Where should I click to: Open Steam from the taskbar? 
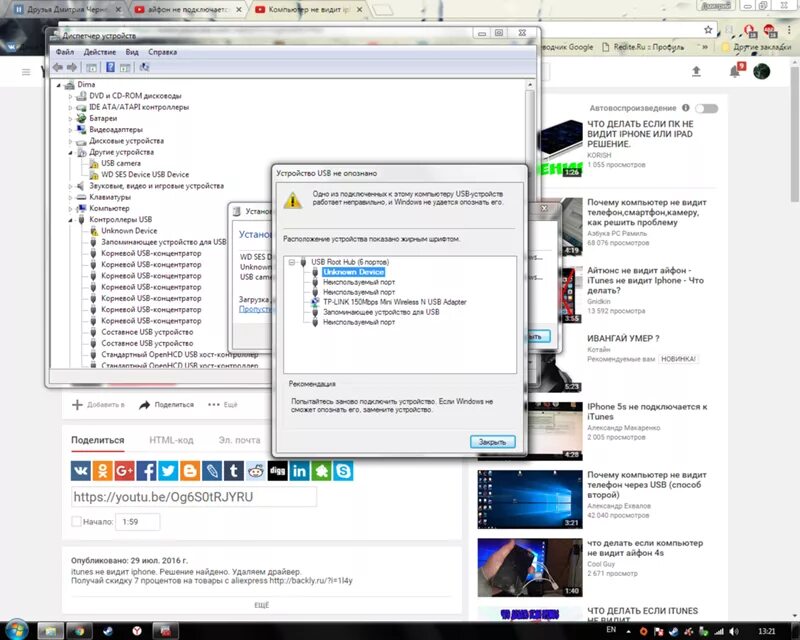tap(108, 631)
